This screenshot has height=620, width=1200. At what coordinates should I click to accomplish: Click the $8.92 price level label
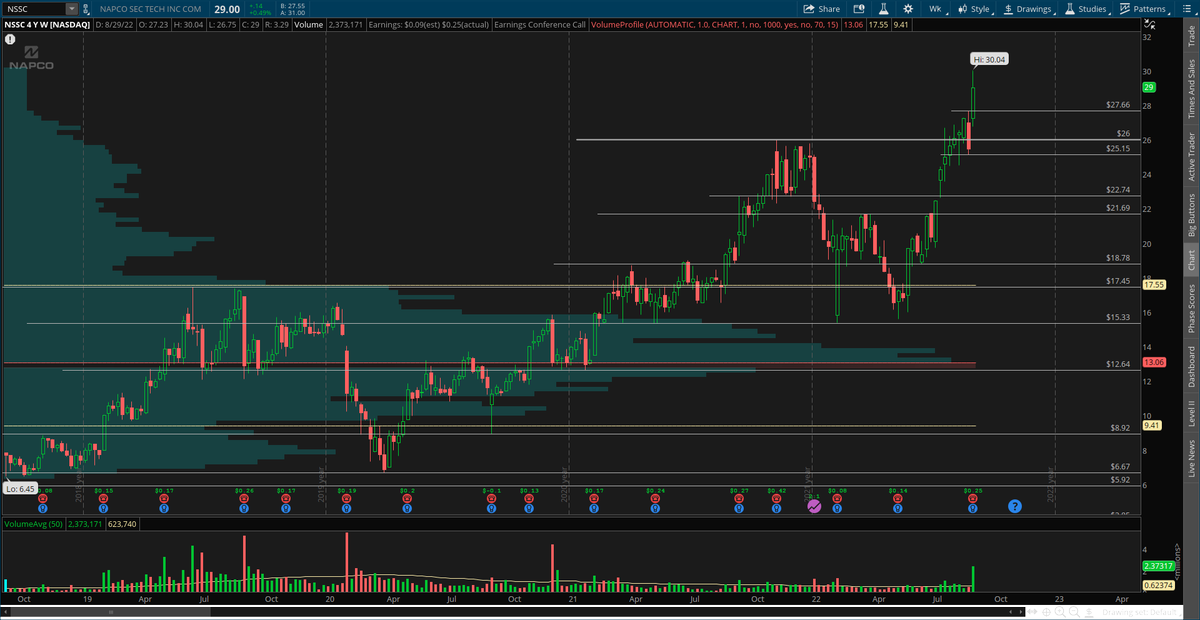pyautogui.click(x=1120, y=428)
